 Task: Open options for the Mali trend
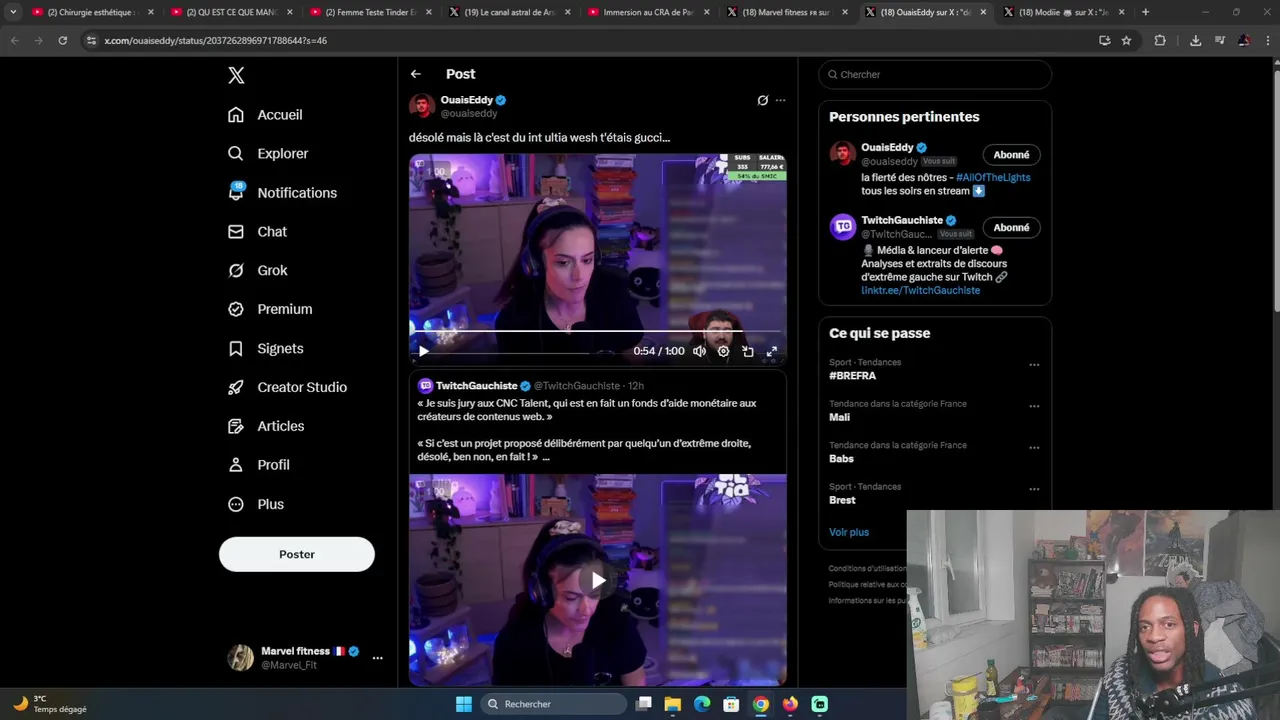pyautogui.click(x=1034, y=406)
